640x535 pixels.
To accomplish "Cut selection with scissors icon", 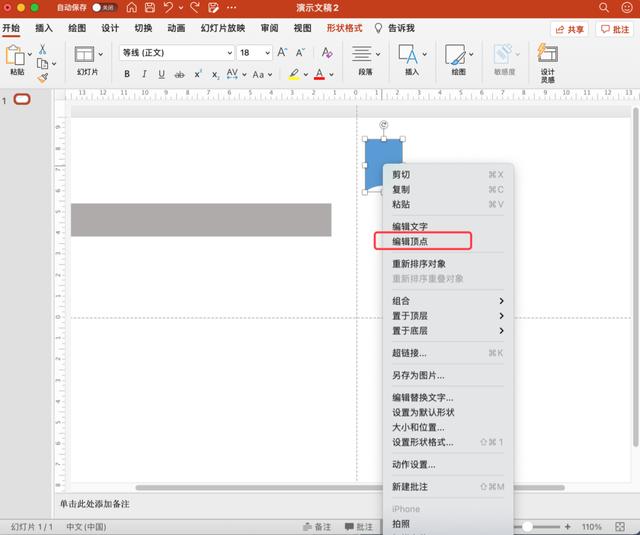I will 42,49.
